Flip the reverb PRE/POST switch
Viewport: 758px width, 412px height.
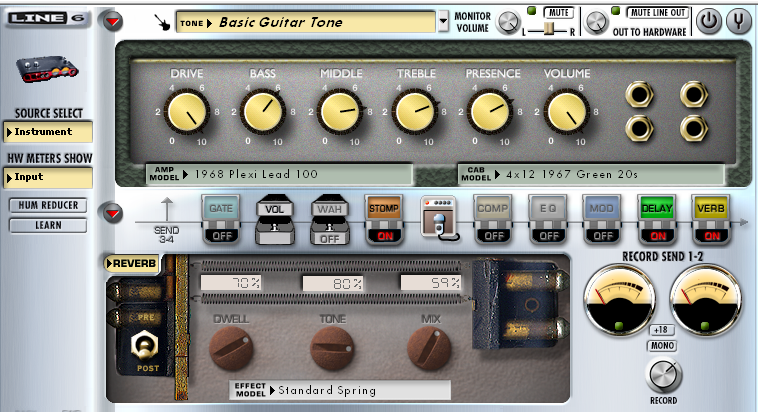(x=144, y=345)
